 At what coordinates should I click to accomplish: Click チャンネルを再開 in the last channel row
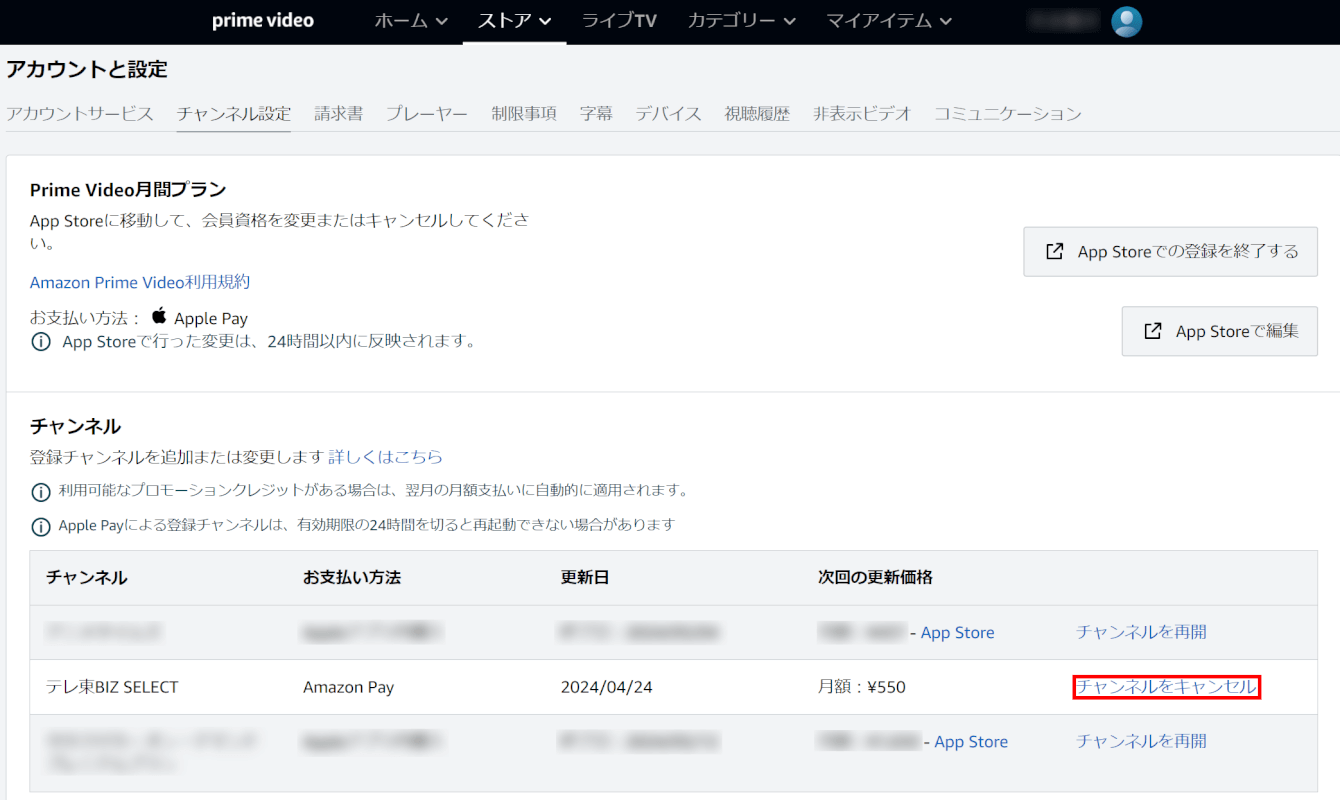click(x=1141, y=741)
